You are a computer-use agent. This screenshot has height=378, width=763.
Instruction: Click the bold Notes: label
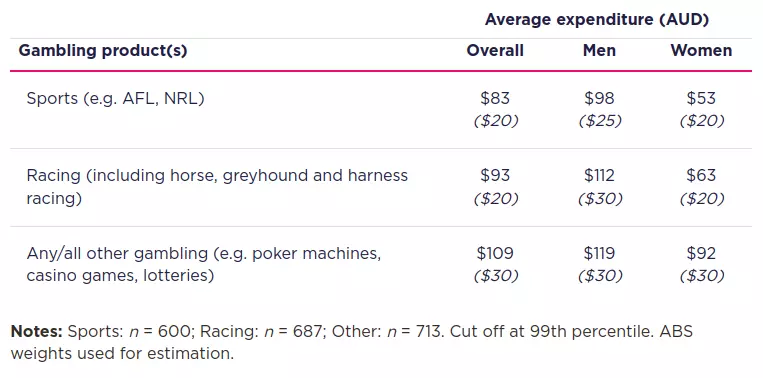pos(36,332)
